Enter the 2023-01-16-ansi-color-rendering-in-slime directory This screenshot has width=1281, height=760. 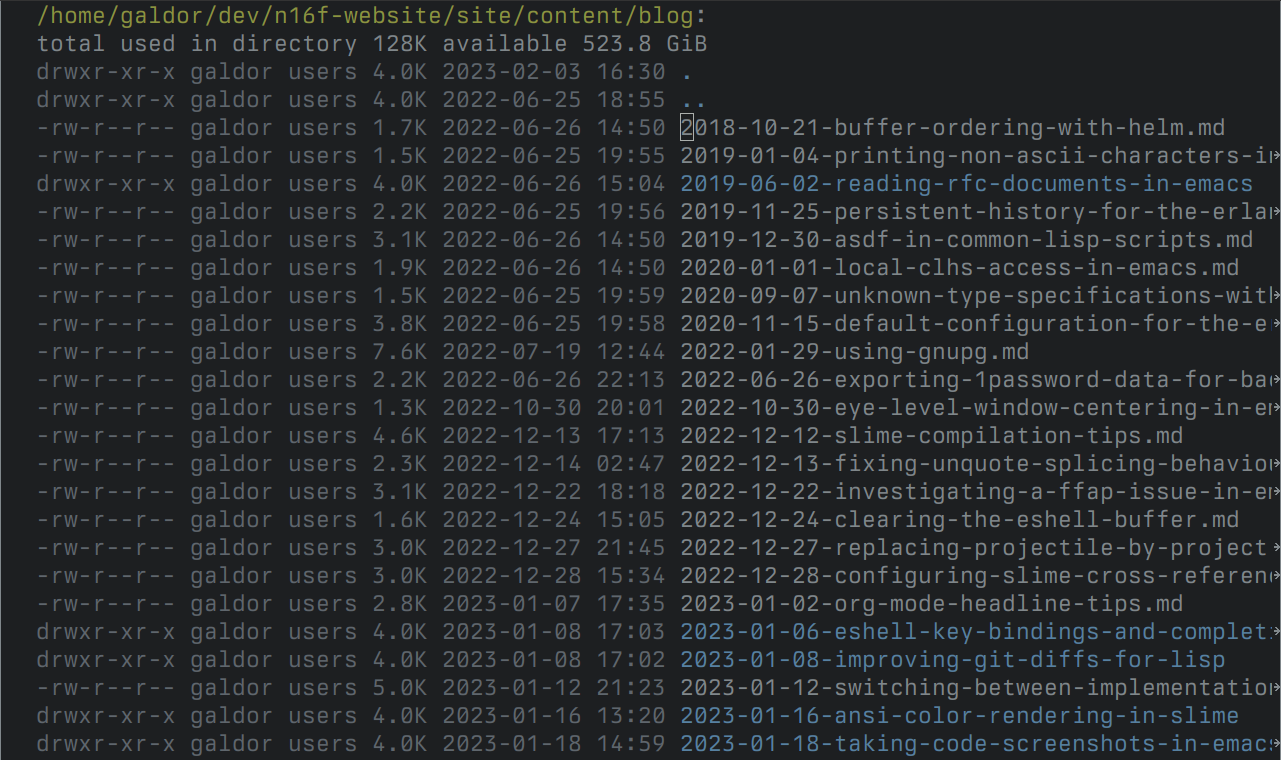(959, 716)
